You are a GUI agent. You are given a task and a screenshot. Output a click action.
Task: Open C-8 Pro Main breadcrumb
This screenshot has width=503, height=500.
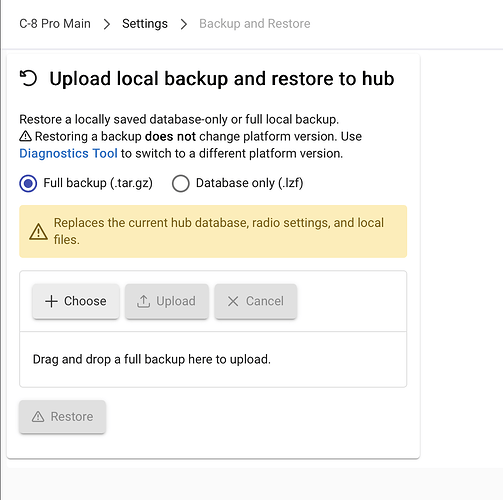click(55, 24)
